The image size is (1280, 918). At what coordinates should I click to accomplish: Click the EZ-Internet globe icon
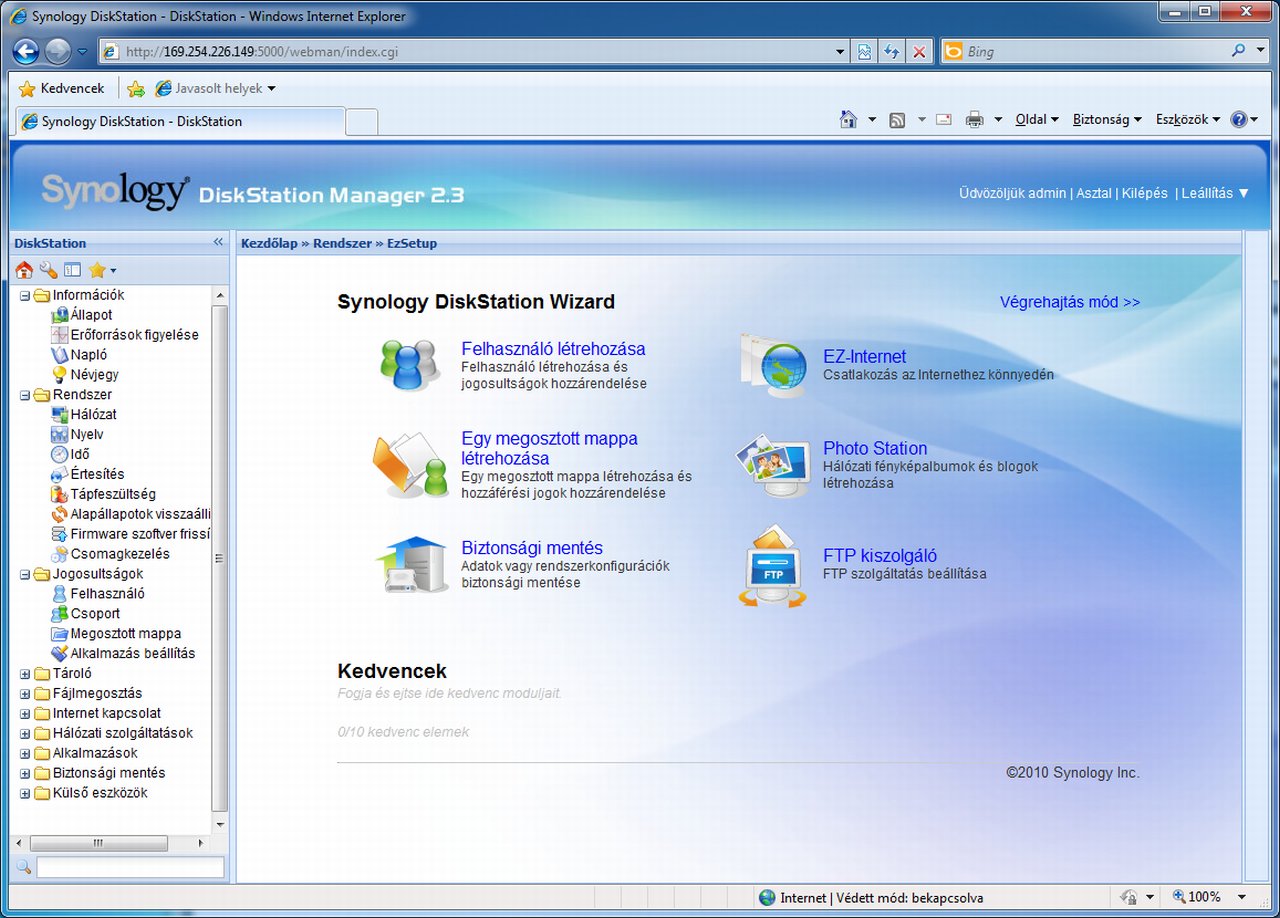click(773, 366)
